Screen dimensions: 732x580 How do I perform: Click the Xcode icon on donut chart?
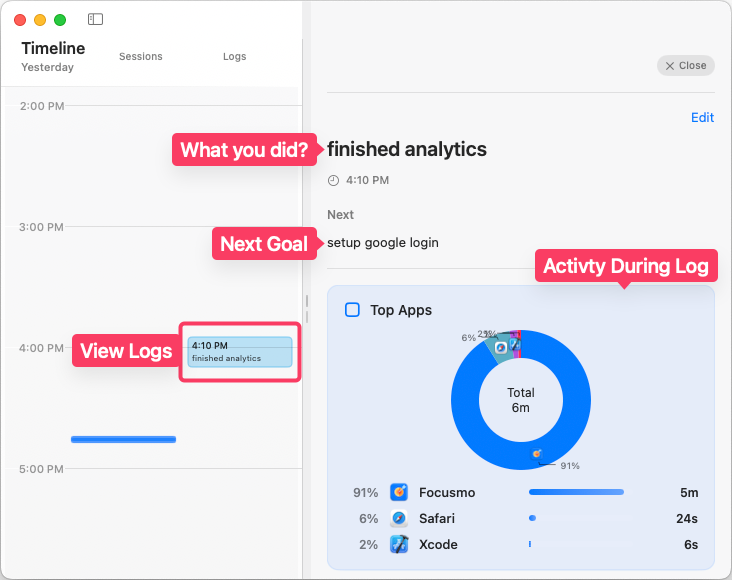click(x=514, y=343)
